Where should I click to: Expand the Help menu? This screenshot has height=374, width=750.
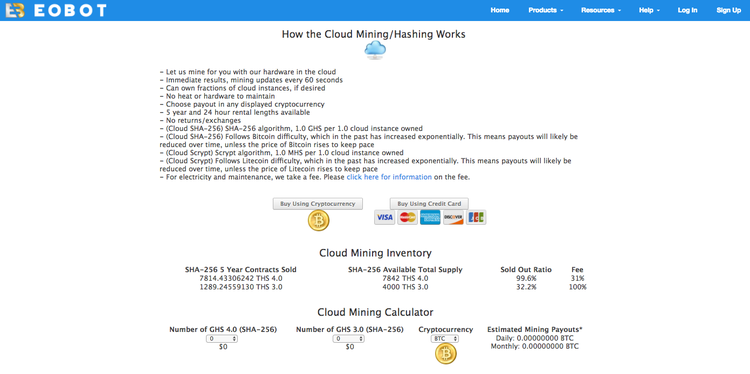[649, 10]
